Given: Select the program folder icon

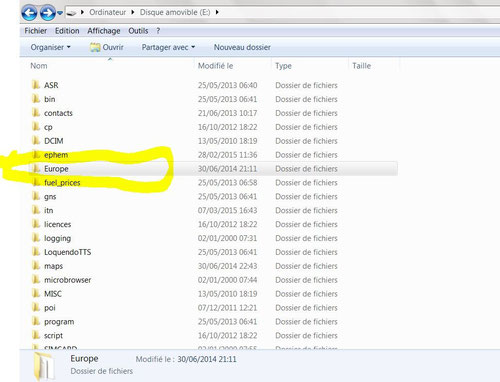Looking at the screenshot, I should point(36,321).
